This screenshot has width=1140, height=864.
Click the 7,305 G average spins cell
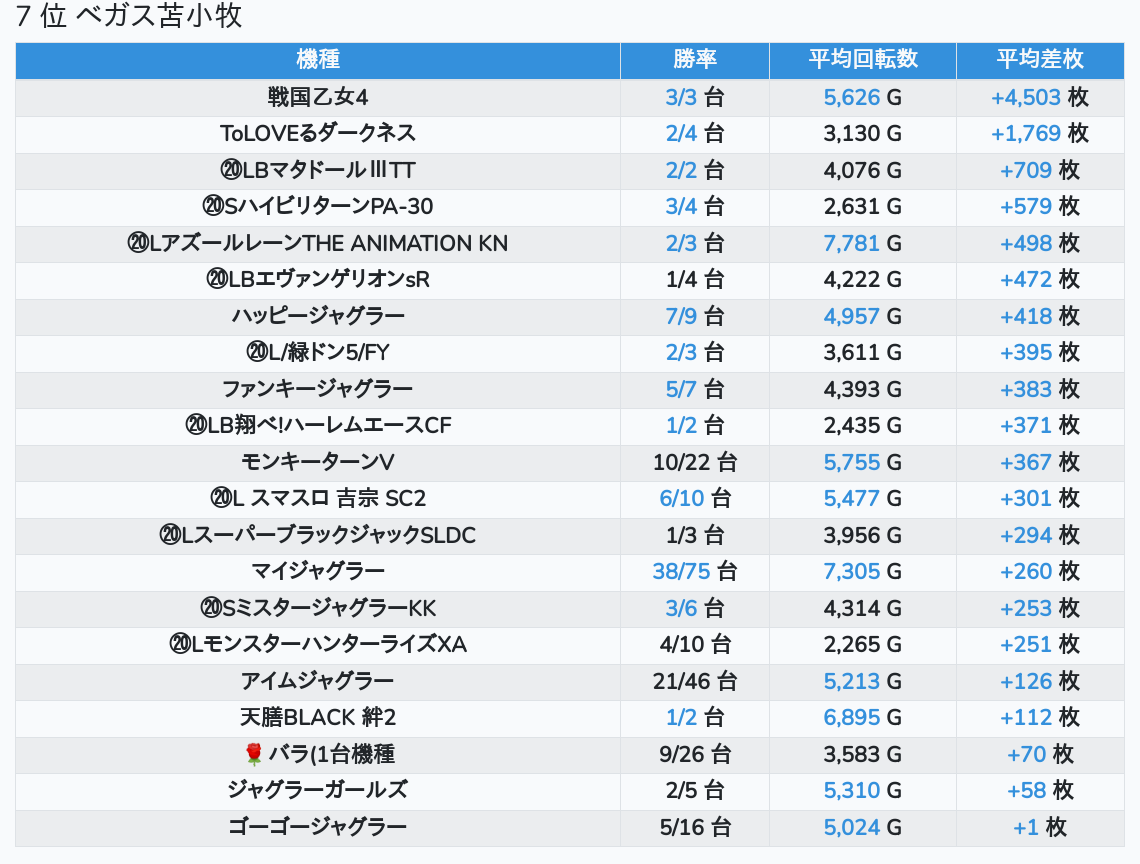point(863,572)
